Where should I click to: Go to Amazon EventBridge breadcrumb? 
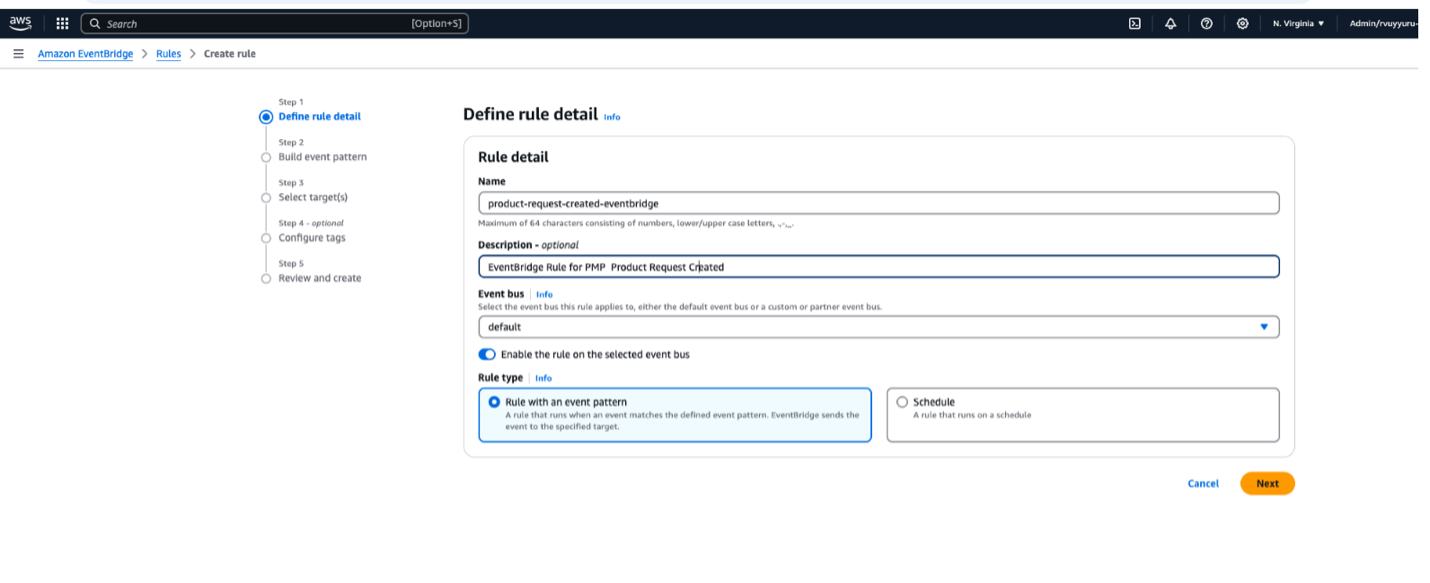[x=85, y=54]
